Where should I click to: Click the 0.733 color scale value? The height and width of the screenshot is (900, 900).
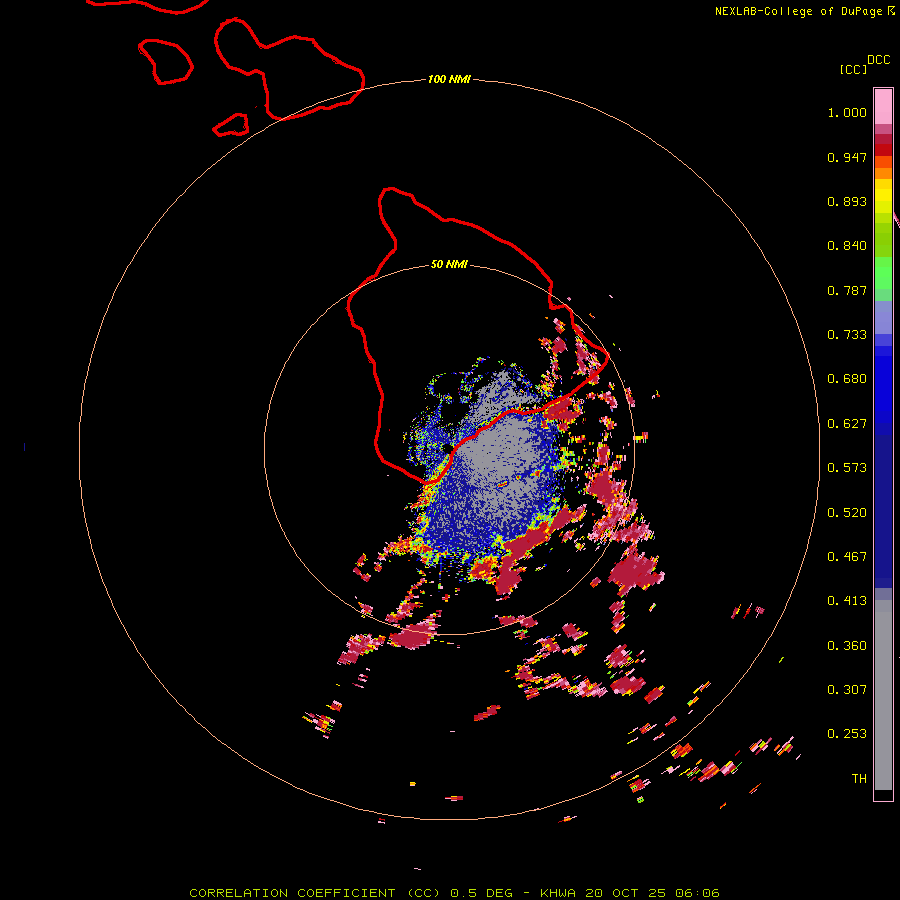coord(847,335)
